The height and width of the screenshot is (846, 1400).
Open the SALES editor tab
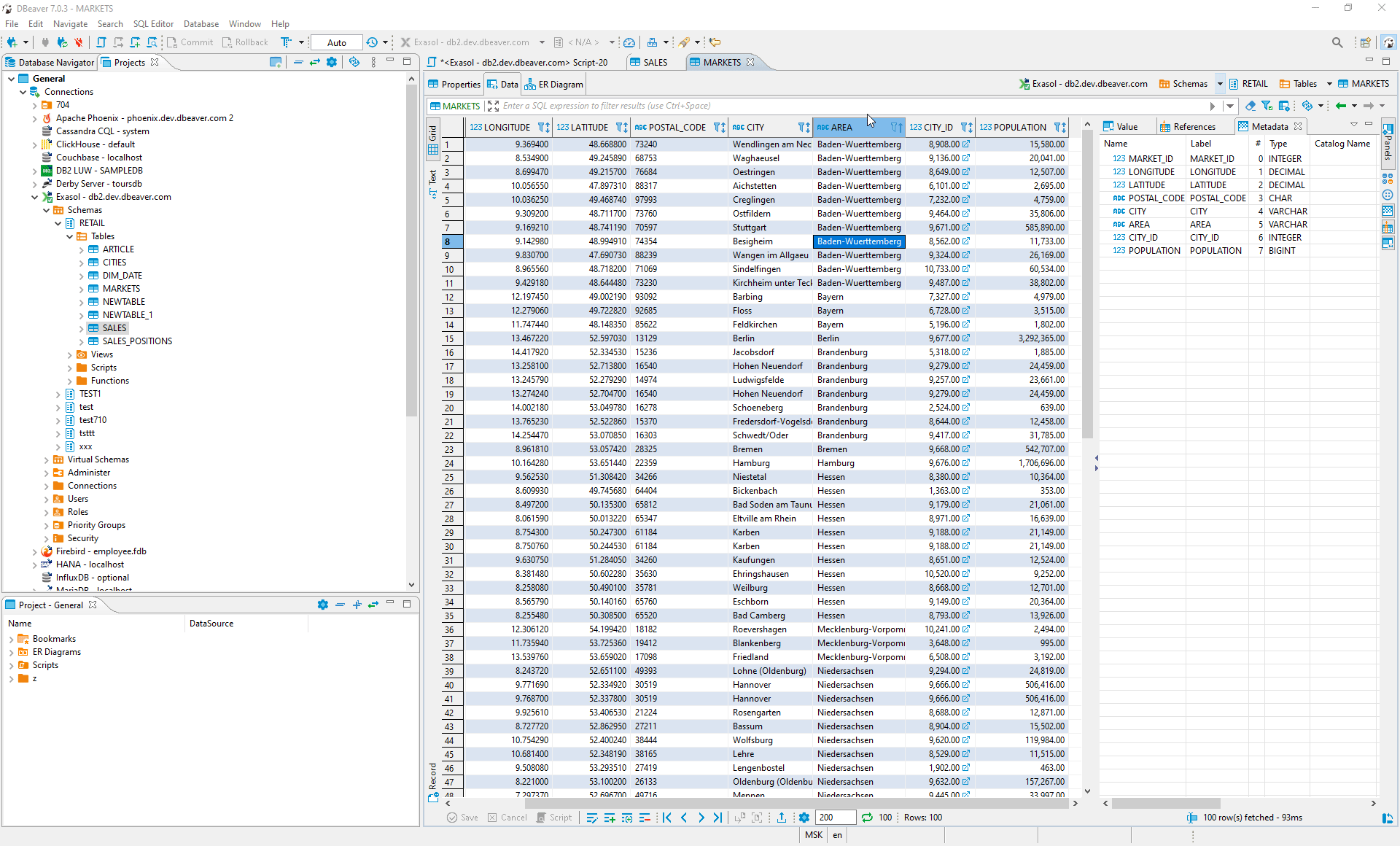tap(648, 62)
